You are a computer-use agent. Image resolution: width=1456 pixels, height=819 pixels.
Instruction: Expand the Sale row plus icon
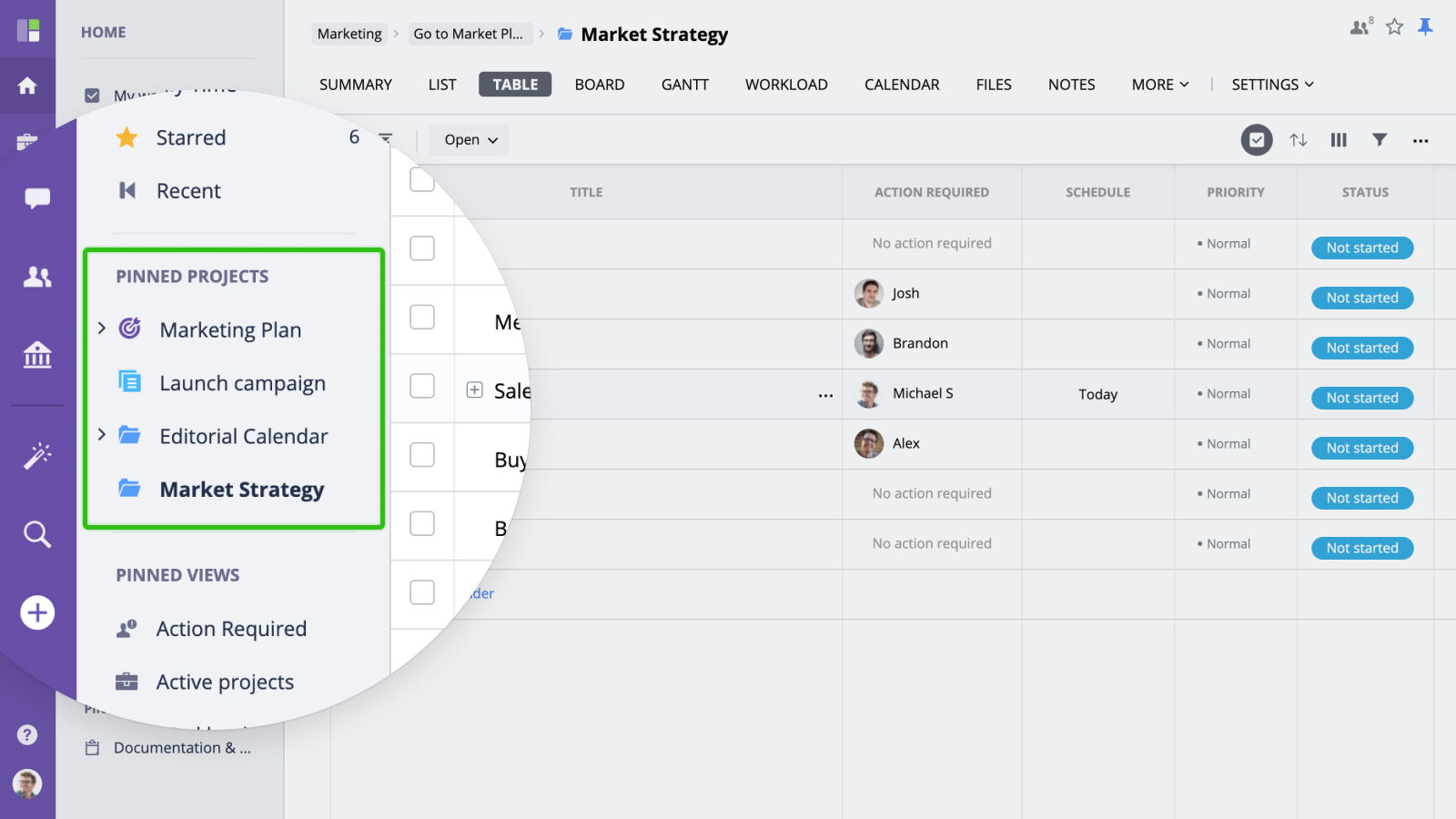[474, 389]
